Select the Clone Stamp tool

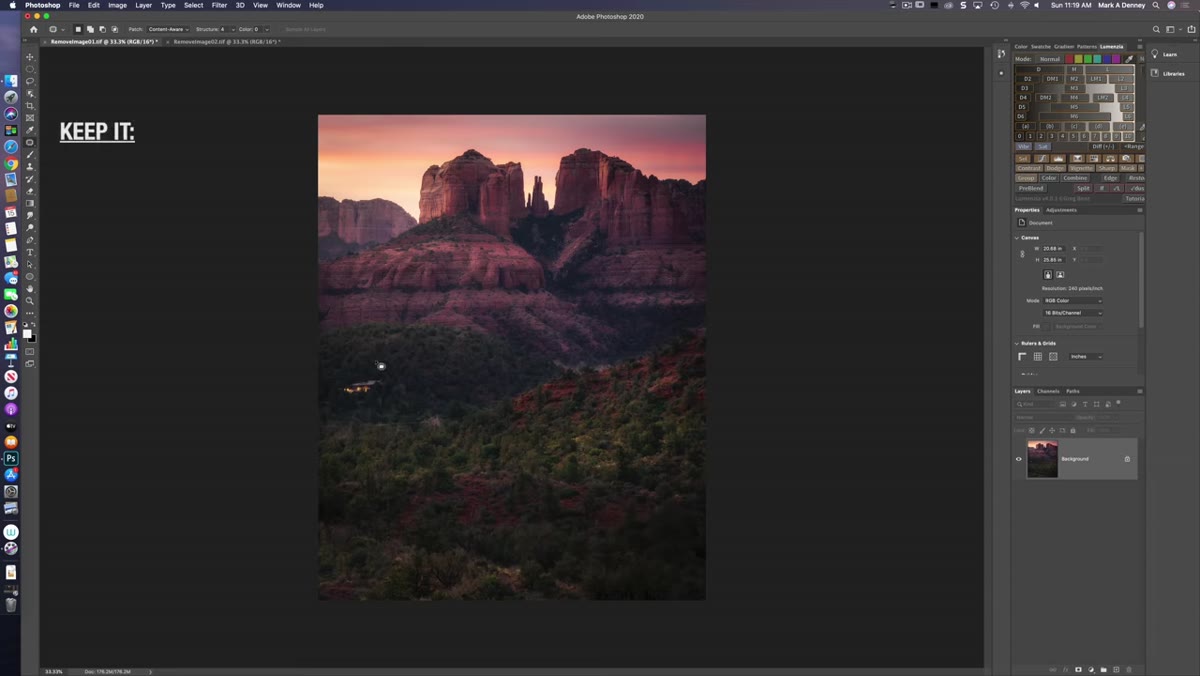pos(30,166)
